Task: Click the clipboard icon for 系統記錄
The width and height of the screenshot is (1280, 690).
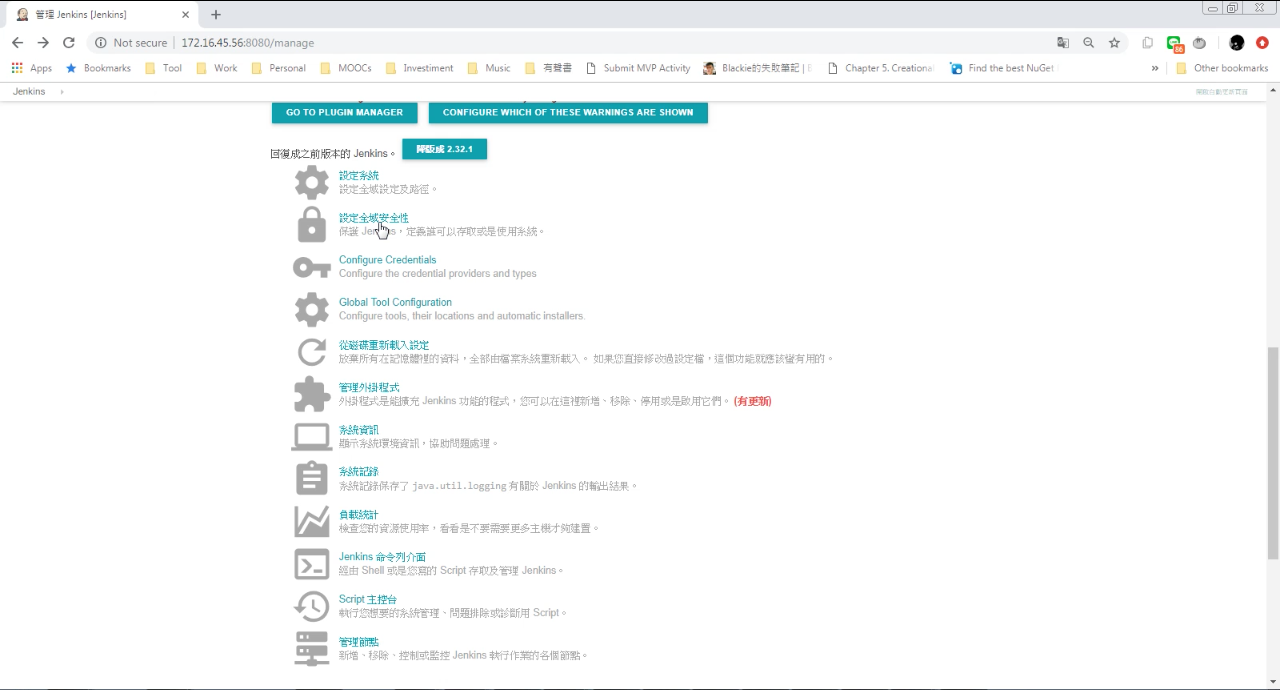Action: [312, 478]
